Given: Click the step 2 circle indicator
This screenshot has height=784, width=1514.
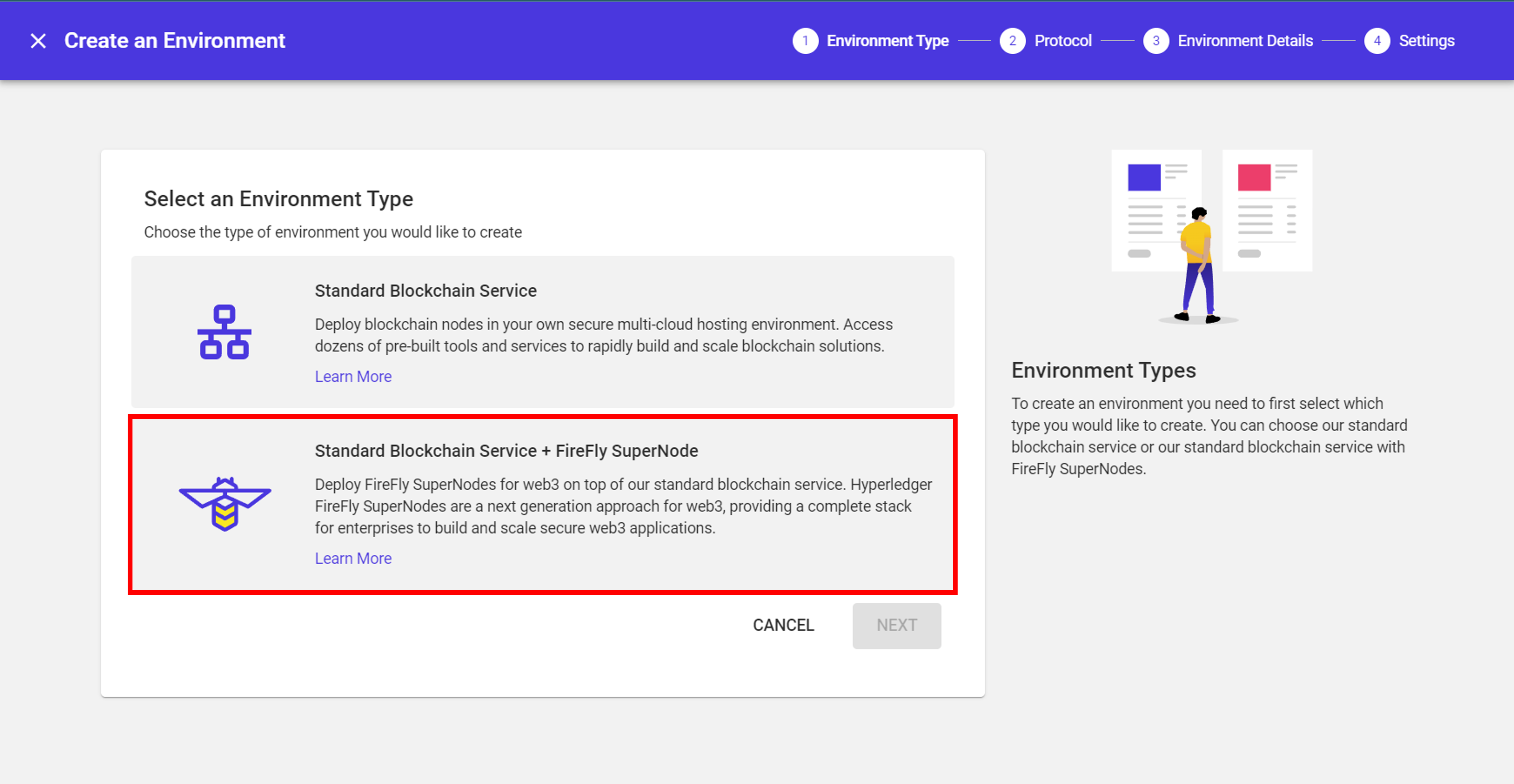Looking at the screenshot, I should pyautogui.click(x=1013, y=41).
